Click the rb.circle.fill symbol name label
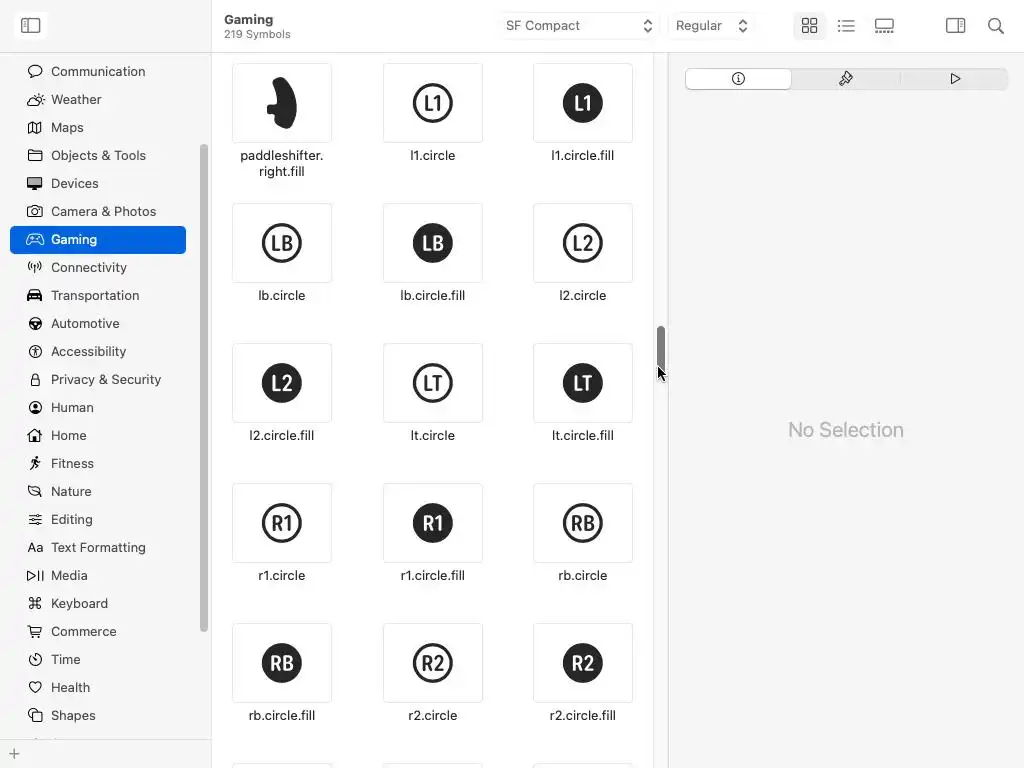1024x768 pixels. click(x=282, y=716)
